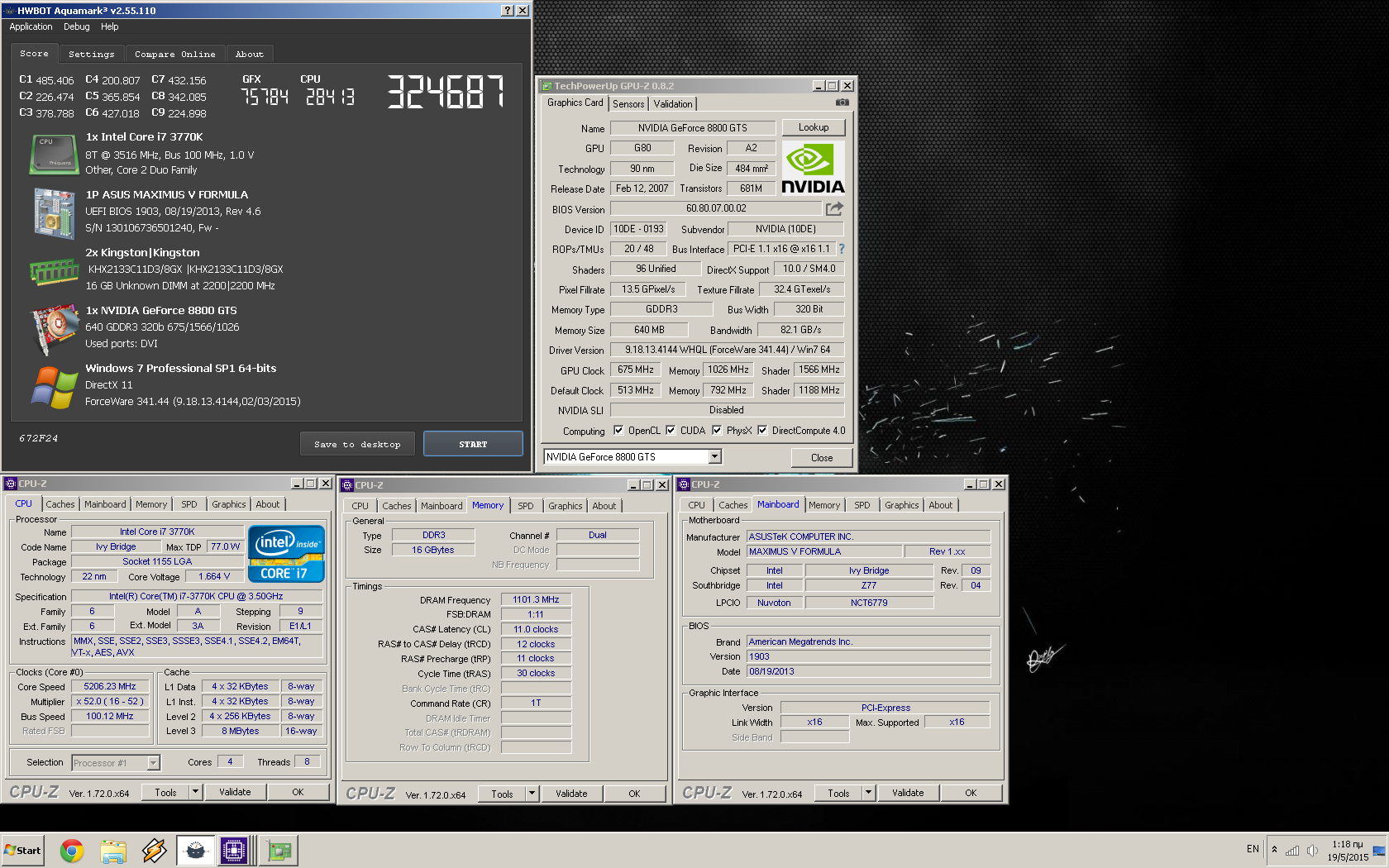
Task: Switch to the About tab in Aquamark
Action: [249, 54]
